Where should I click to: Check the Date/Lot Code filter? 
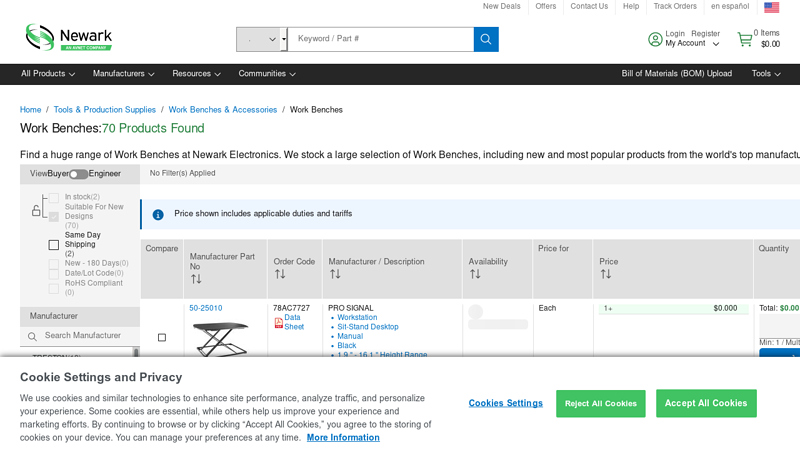[54, 274]
